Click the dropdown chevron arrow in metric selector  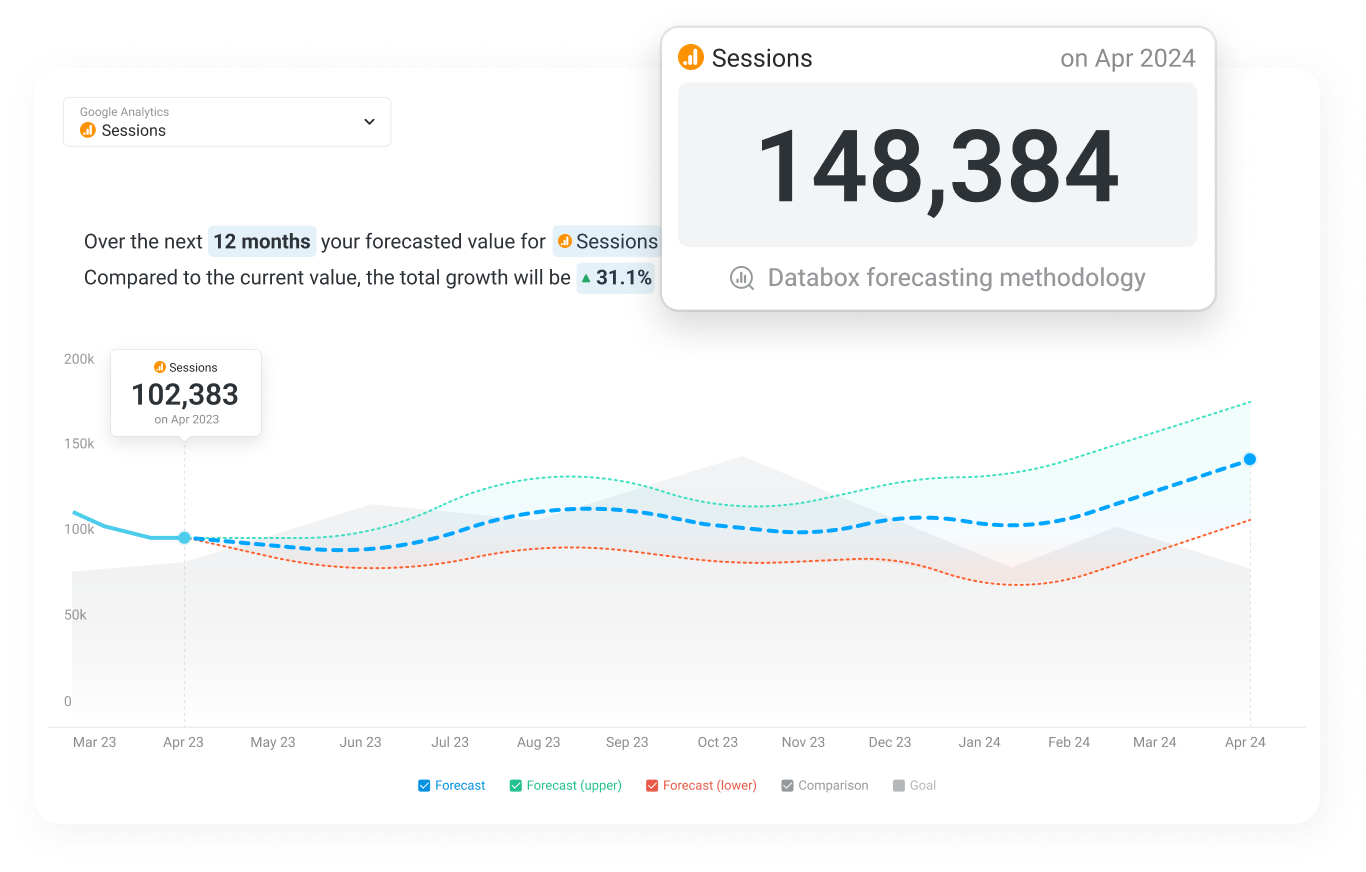point(369,122)
